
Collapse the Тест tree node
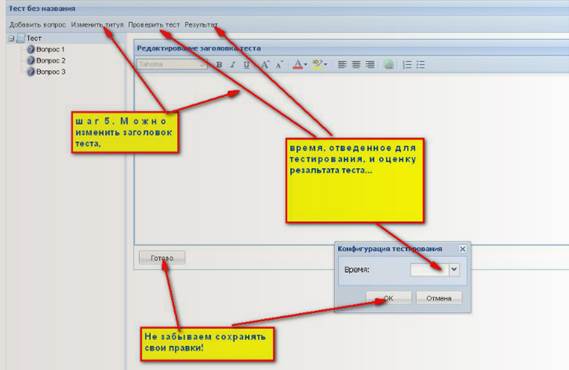12,38
